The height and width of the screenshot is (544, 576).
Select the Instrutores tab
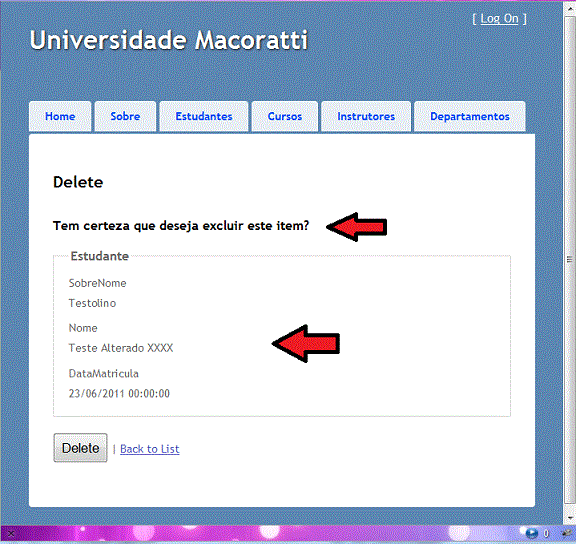[366, 116]
